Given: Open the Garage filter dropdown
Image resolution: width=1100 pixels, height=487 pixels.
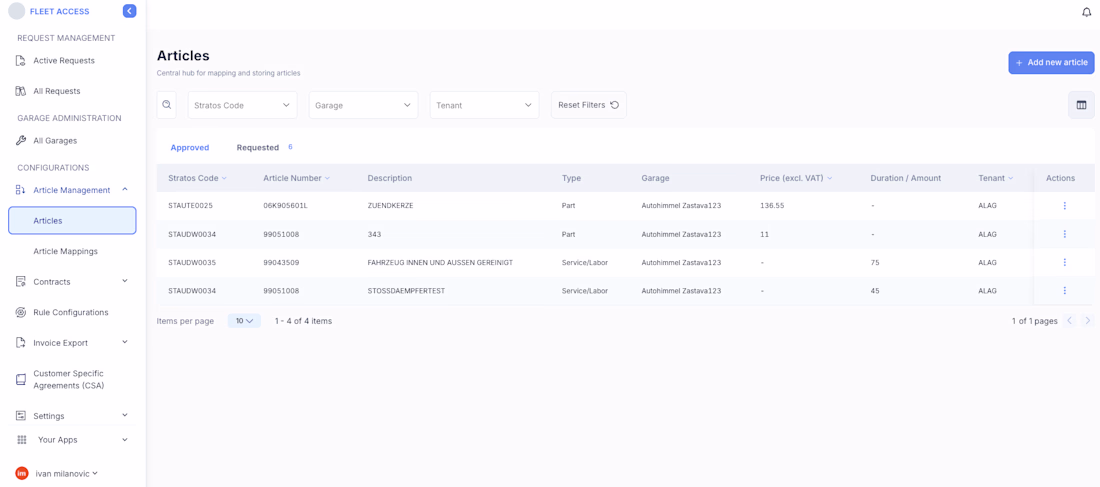Looking at the screenshot, I should pos(363,105).
